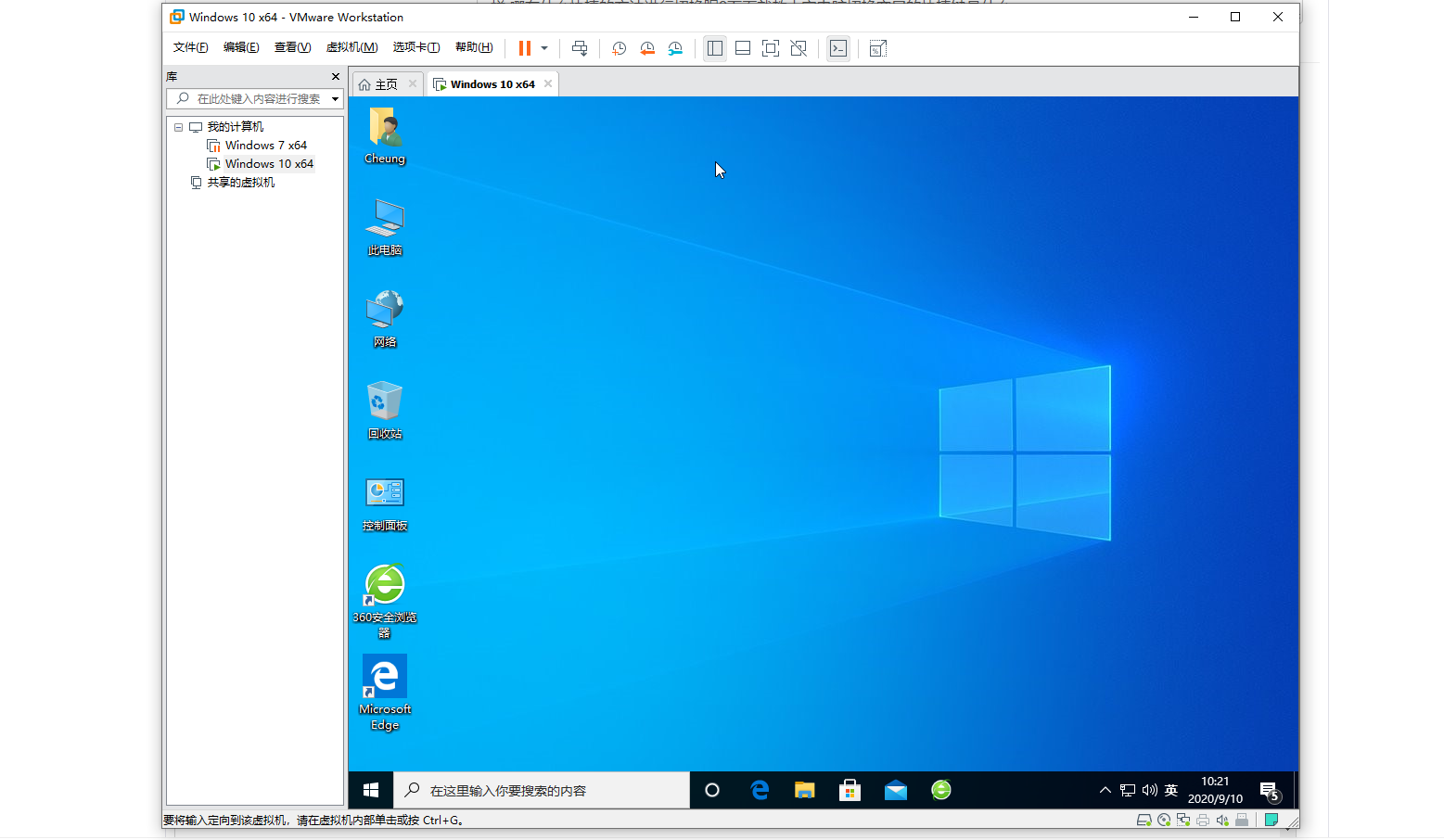This screenshot has height=840, width=1444.
Task: Select the 控制面板 desktop icon
Action: 385,503
